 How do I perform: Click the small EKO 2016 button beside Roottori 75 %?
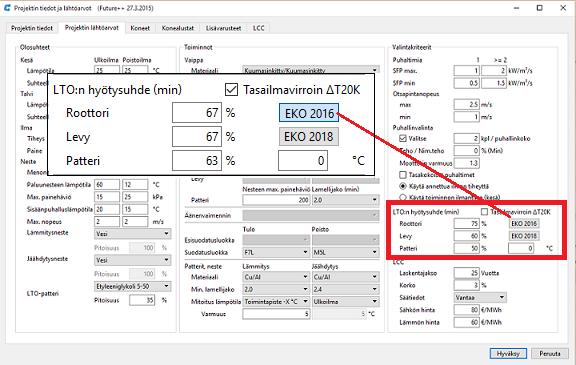[524, 223]
